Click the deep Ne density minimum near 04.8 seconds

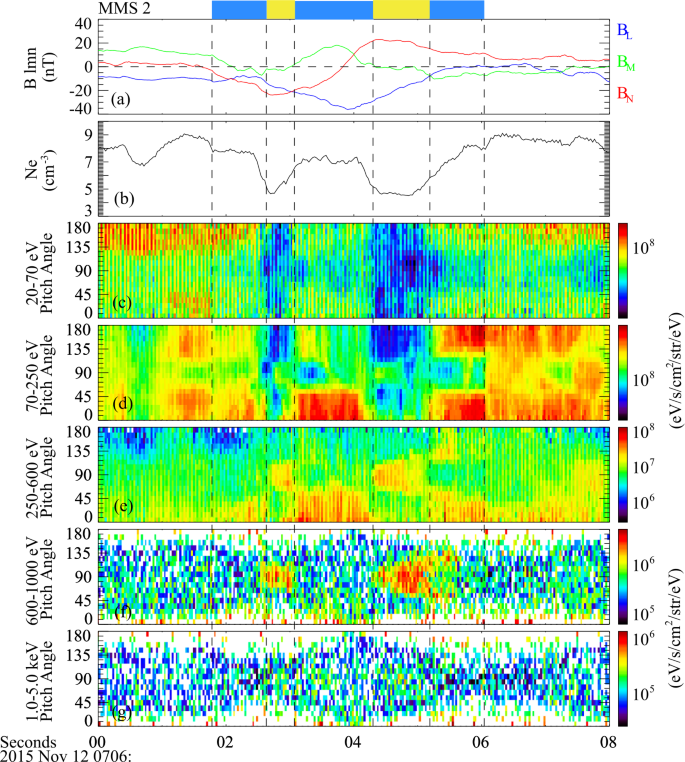click(x=408, y=195)
